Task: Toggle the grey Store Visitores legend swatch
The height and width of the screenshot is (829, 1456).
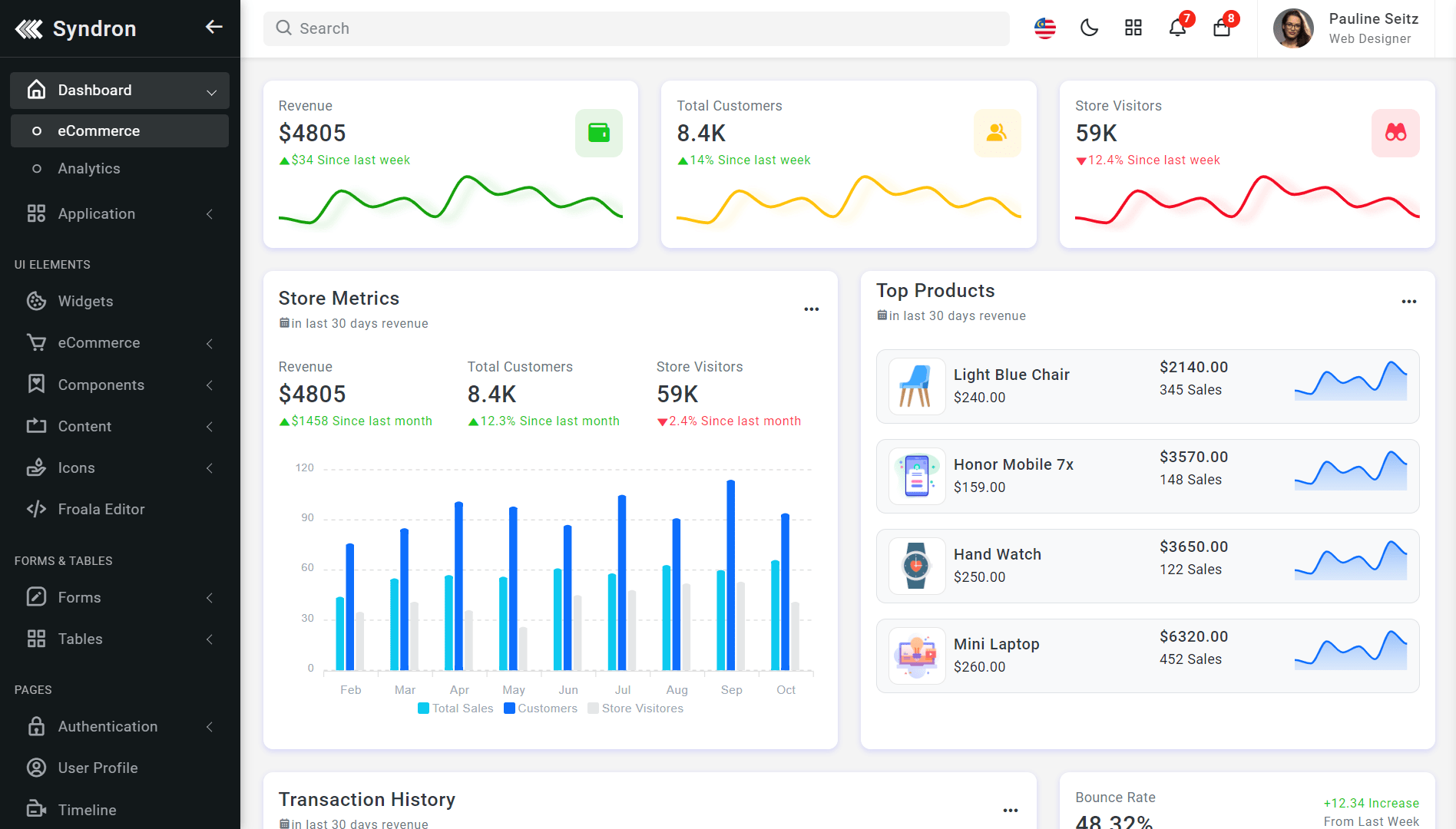Action: [x=593, y=708]
